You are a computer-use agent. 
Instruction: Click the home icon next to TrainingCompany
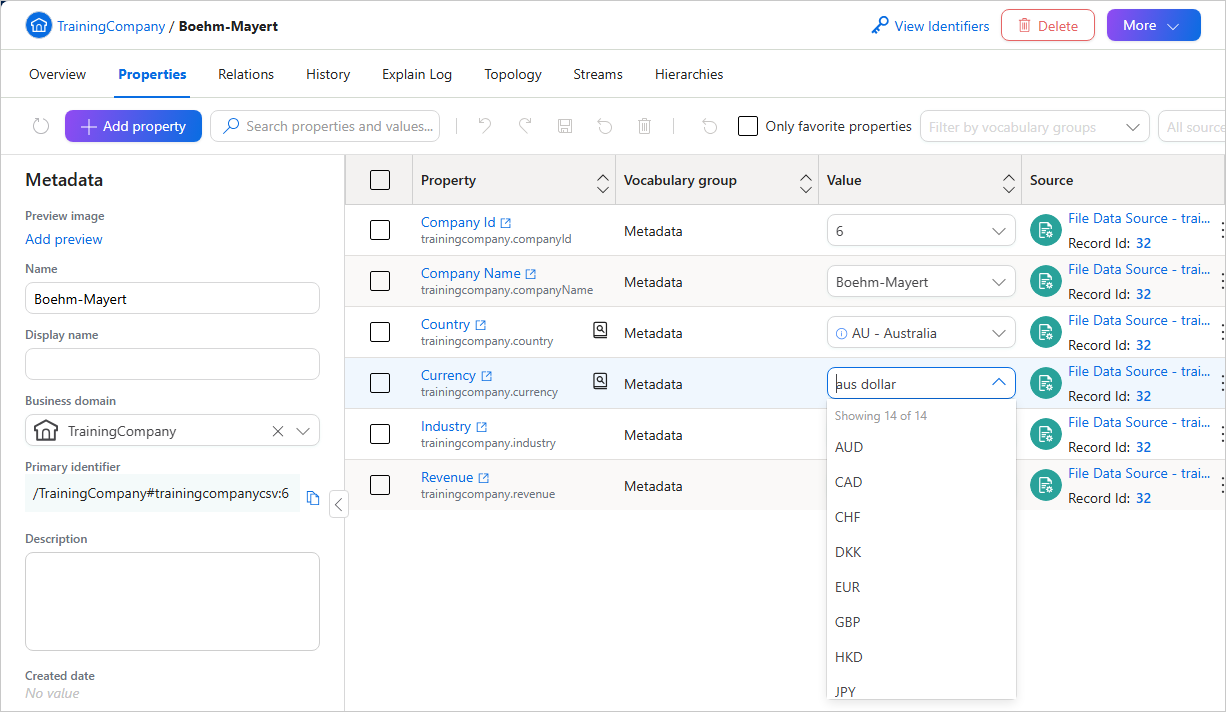click(38, 26)
